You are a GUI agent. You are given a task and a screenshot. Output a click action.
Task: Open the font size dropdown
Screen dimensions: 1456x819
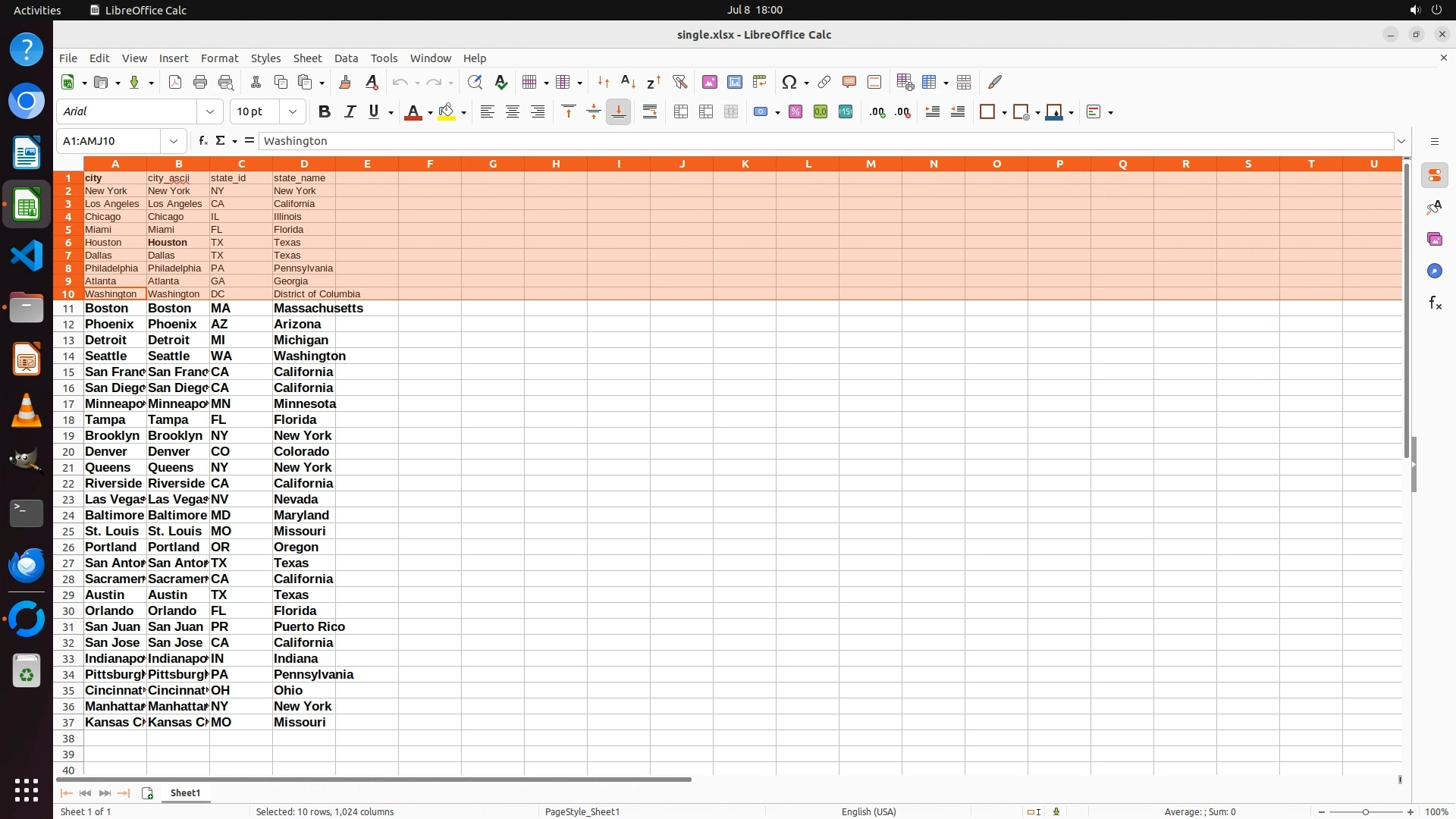pyautogui.click(x=293, y=112)
